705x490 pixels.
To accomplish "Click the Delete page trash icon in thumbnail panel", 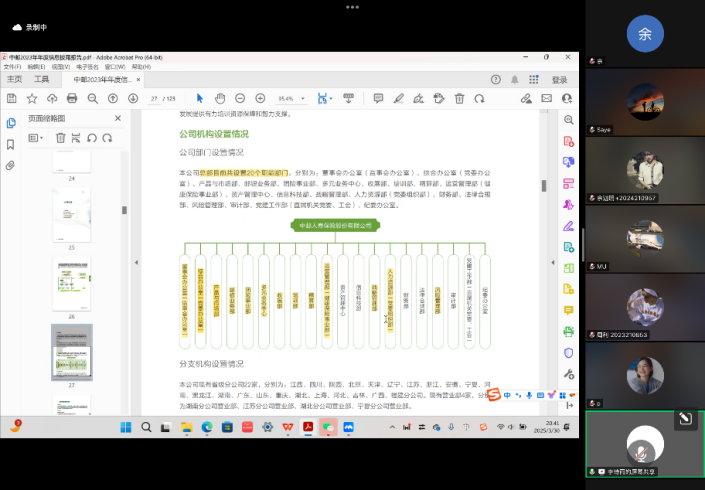I will tap(60, 138).
